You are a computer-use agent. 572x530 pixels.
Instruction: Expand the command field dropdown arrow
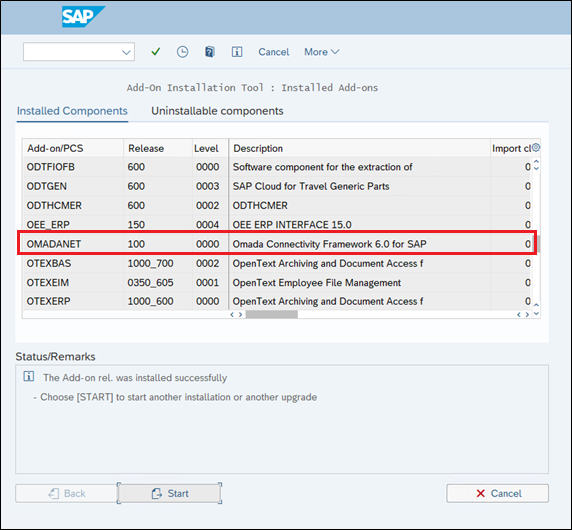click(126, 52)
